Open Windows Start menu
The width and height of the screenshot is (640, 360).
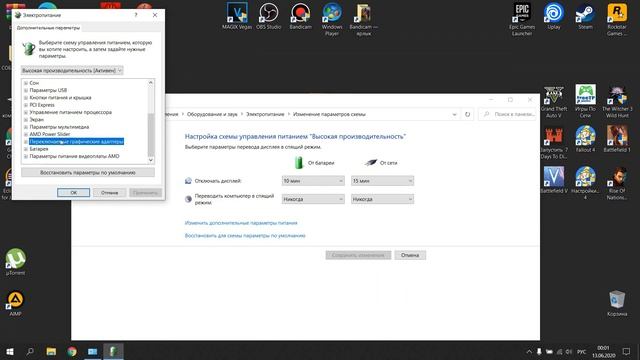10,351
